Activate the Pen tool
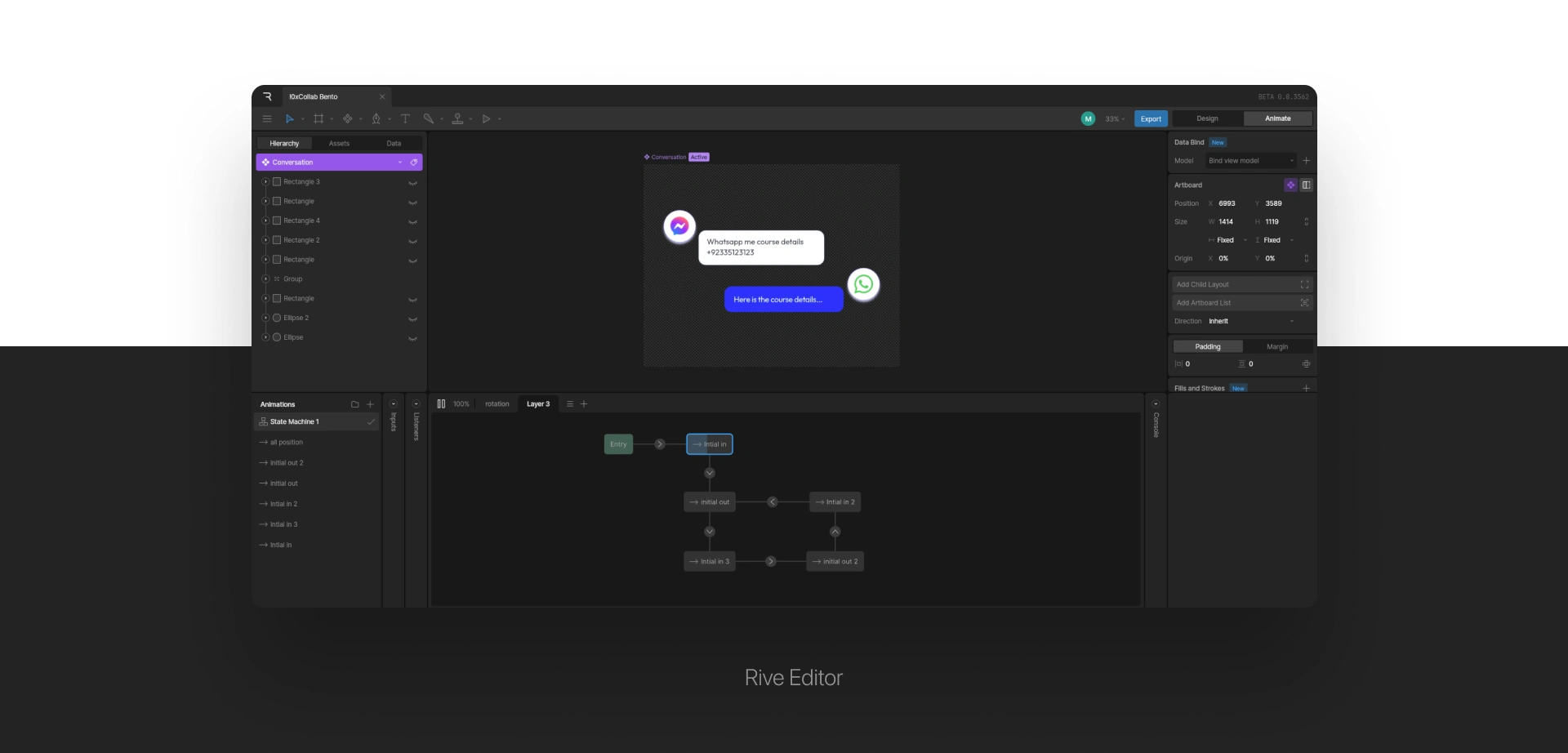The height and width of the screenshot is (753, 1568). (x=376, y=118)
